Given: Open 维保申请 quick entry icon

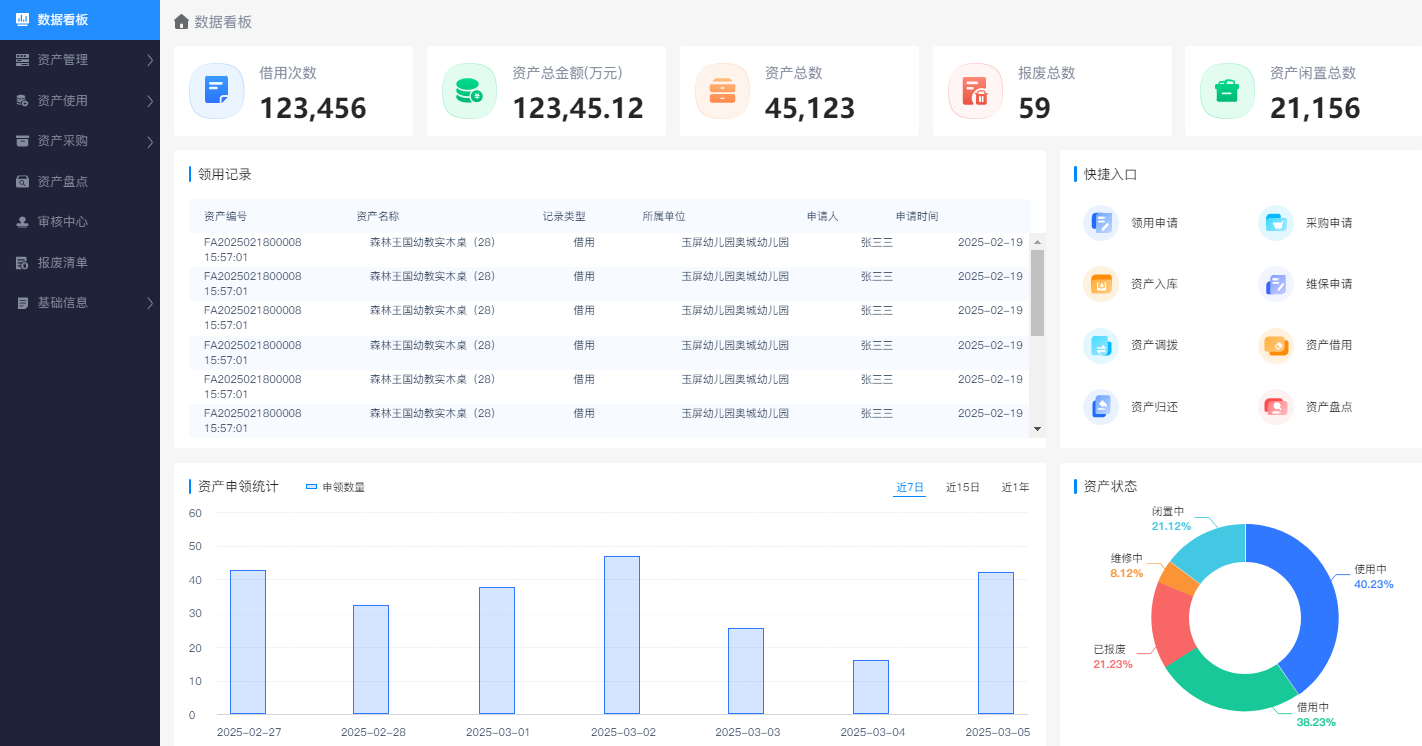Looking at the screenshot, I should click(x=1276, y=284).
